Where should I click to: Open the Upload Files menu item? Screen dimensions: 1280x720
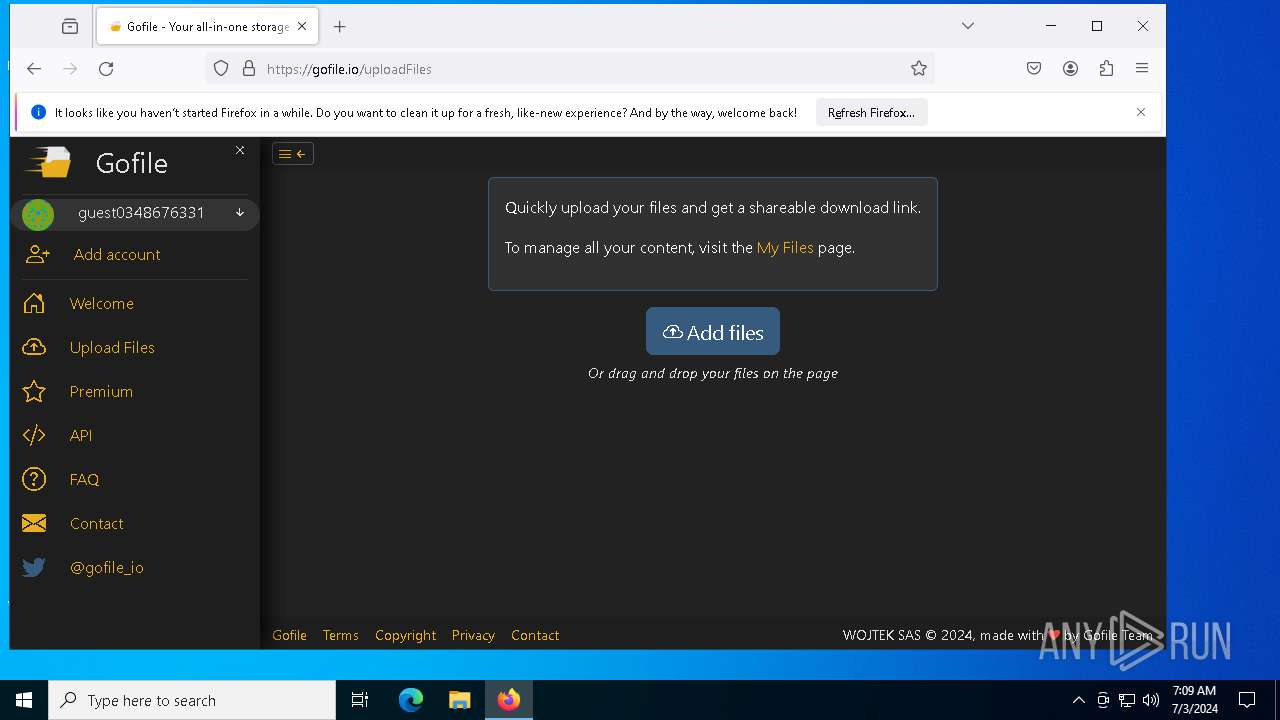(x=112, y=348)
